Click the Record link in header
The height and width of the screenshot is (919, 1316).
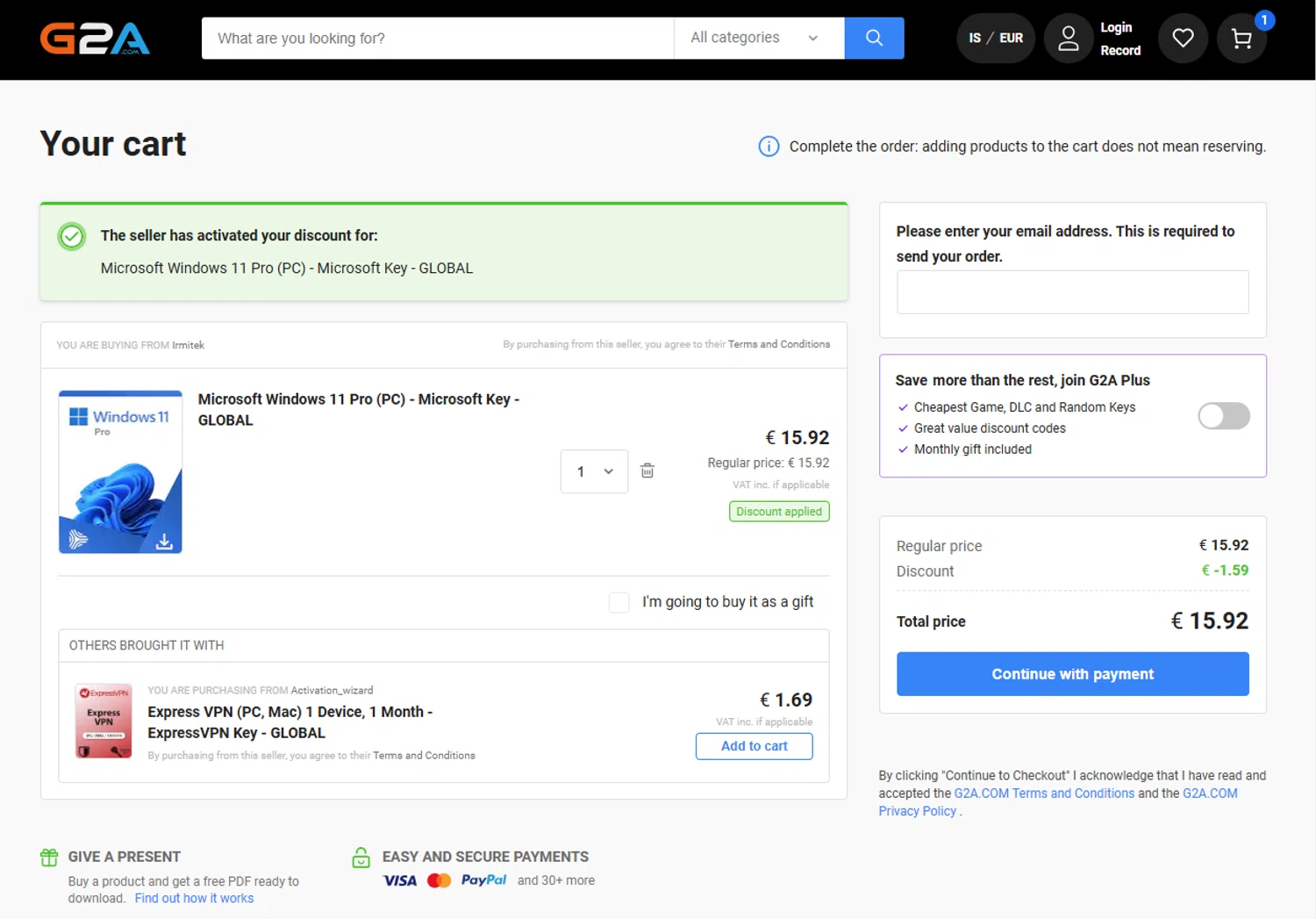[x=1120, y=51]
